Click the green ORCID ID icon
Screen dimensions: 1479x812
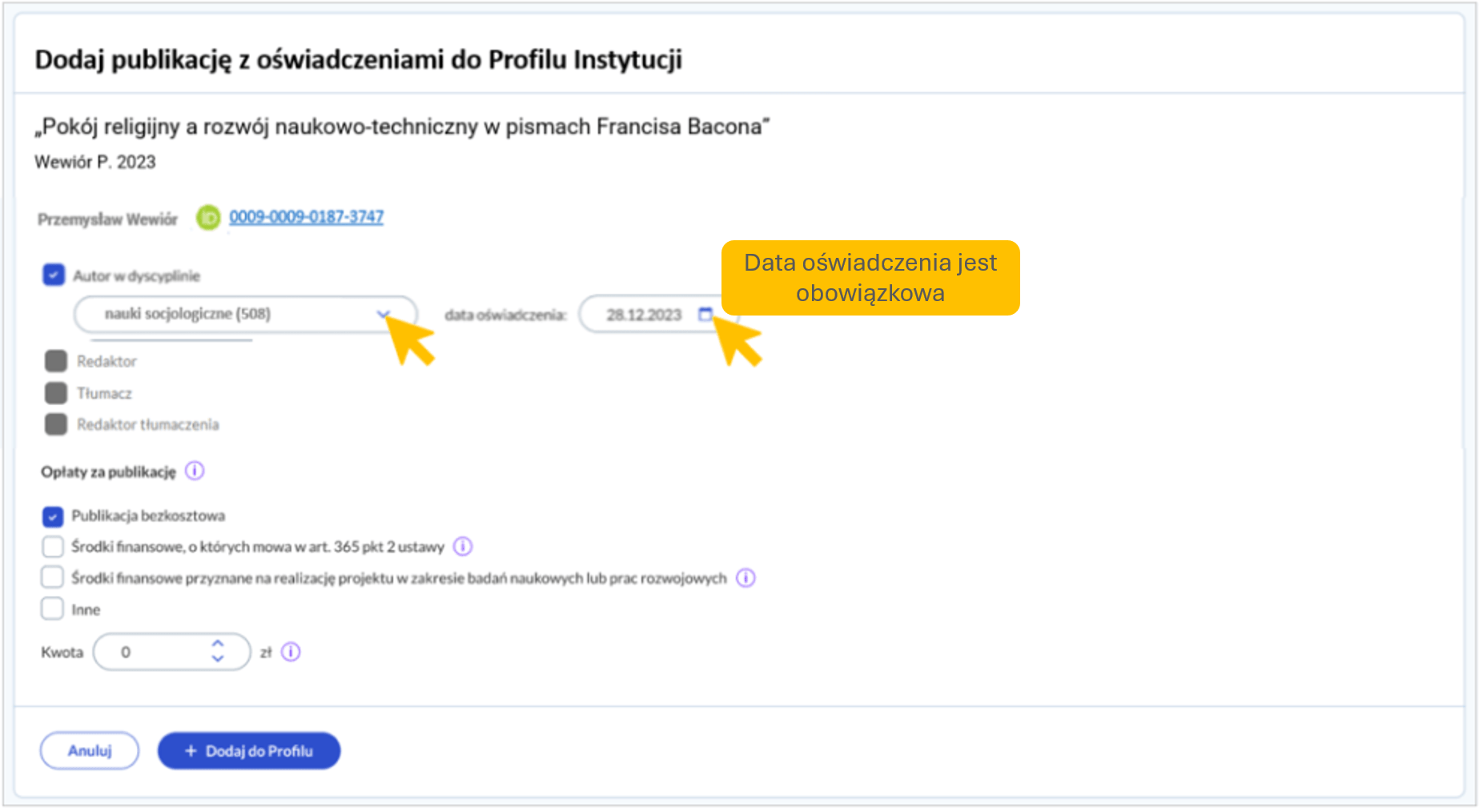pos(208,217)
